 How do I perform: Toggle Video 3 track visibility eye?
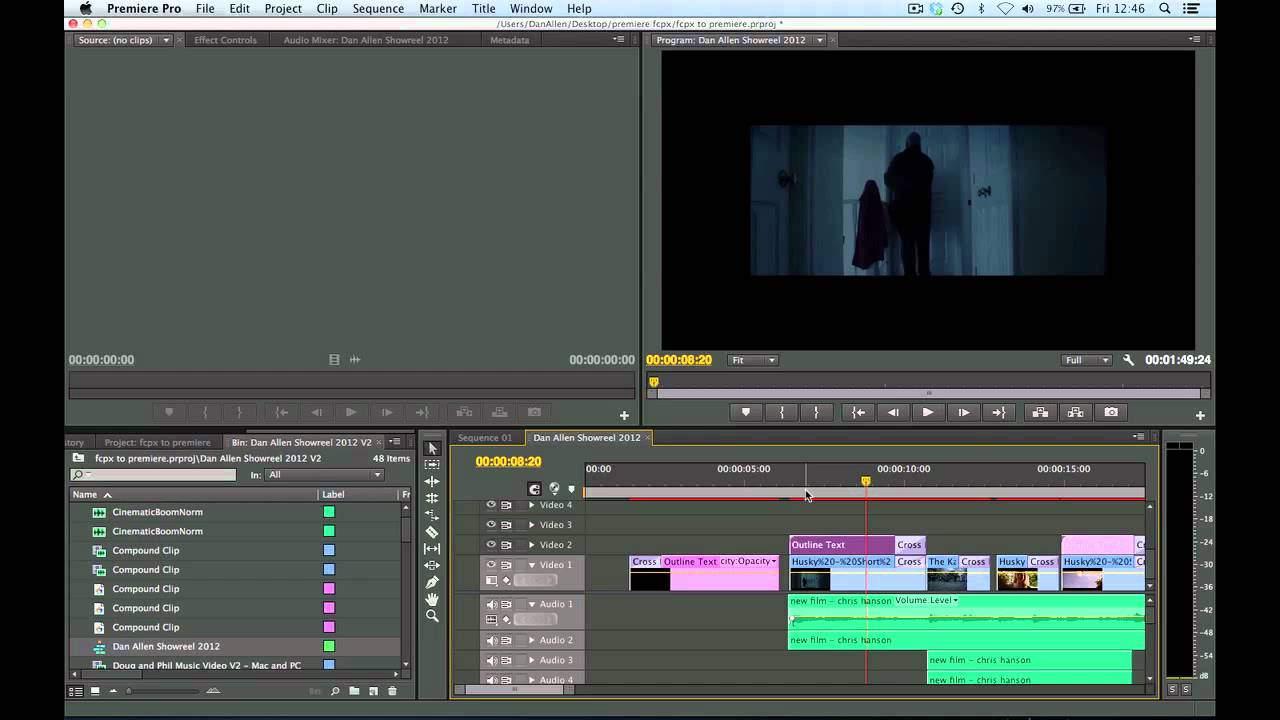[x=491, y=525]
